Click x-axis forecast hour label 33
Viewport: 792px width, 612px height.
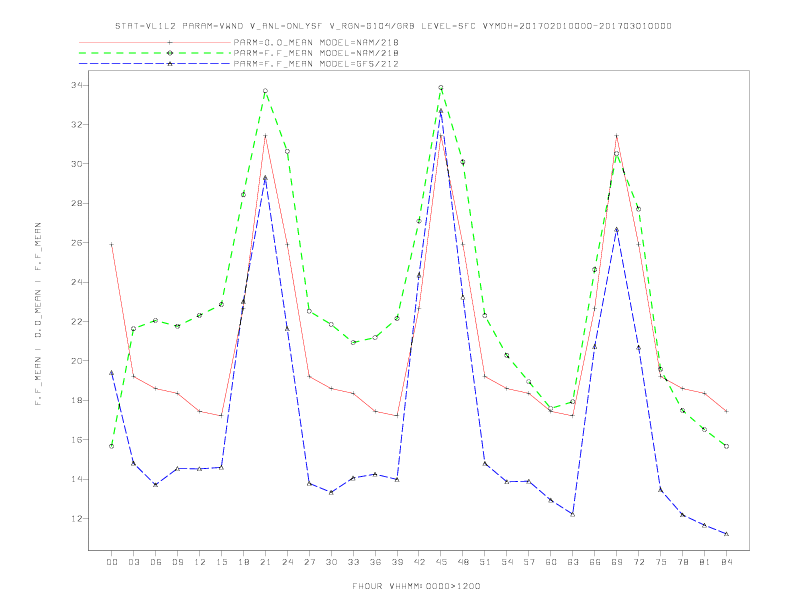(353, 562)
